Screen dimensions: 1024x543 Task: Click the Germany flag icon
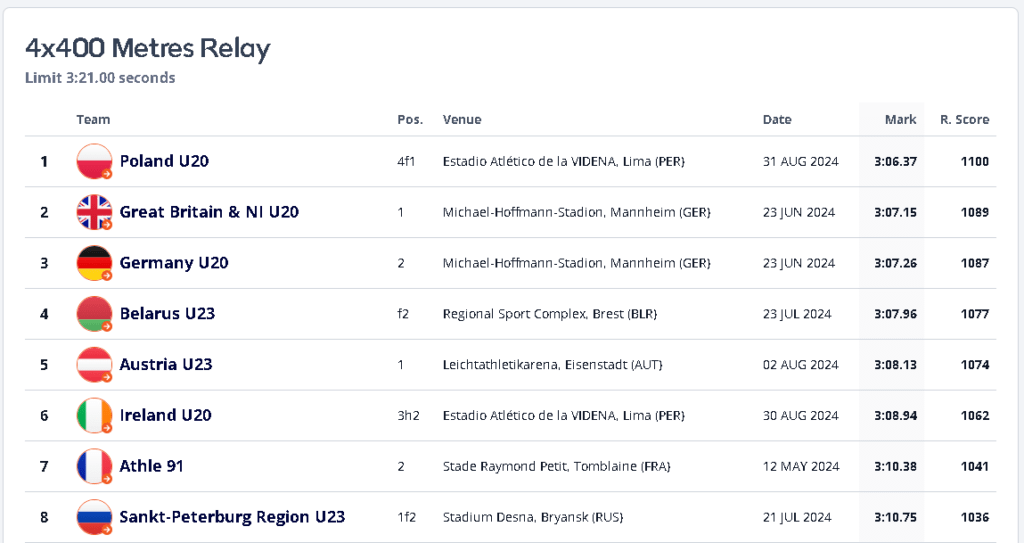94,263
